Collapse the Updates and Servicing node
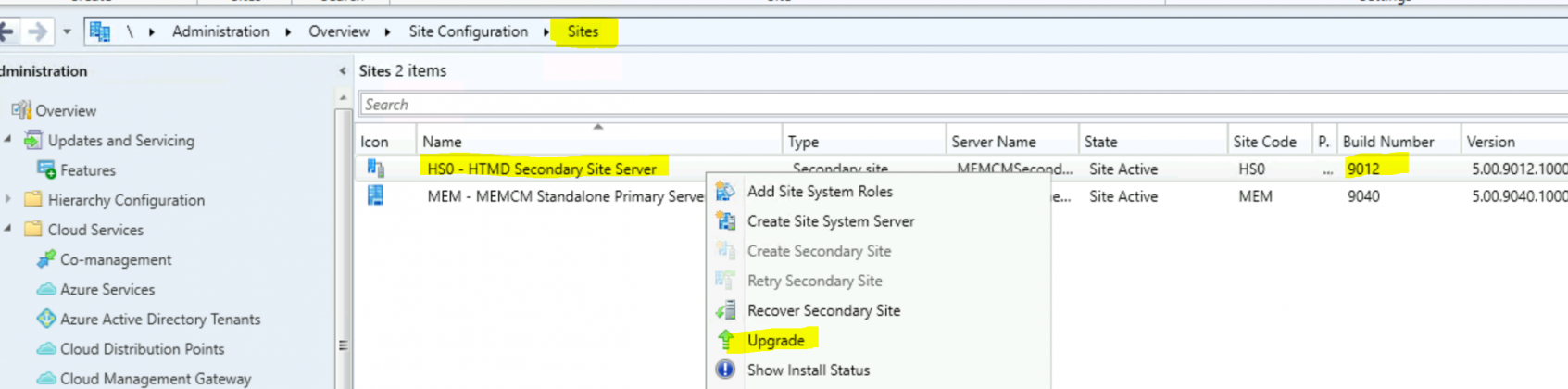1568x389 pixels. click(8, 140)
